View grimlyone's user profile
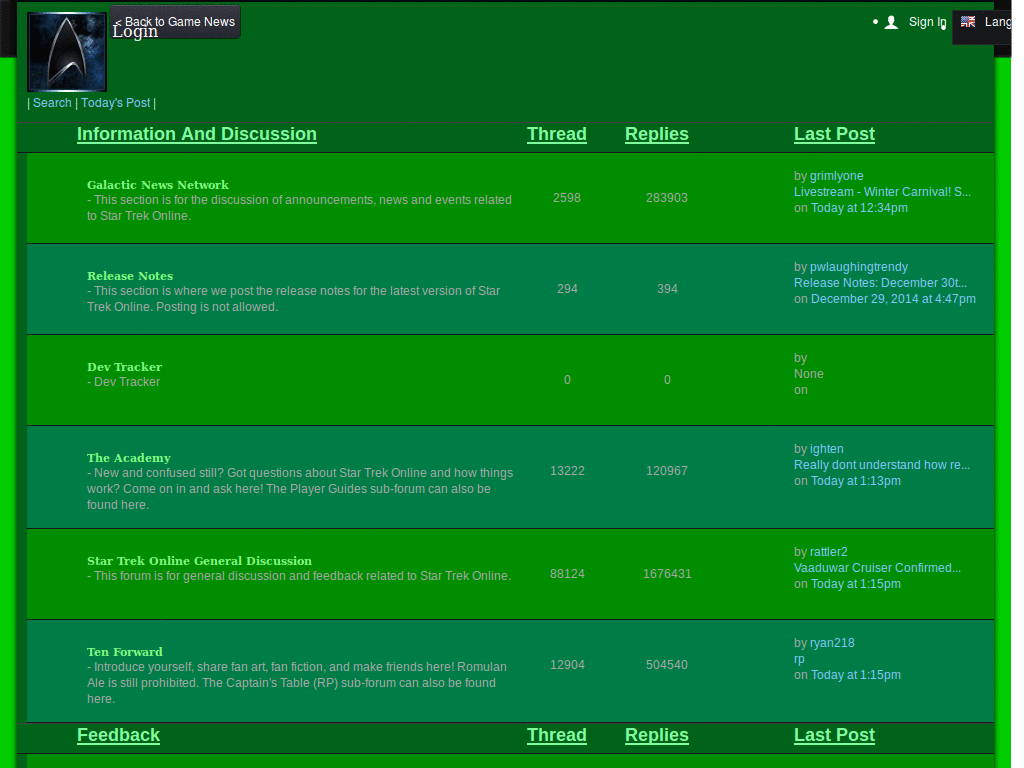 point(836,176)
